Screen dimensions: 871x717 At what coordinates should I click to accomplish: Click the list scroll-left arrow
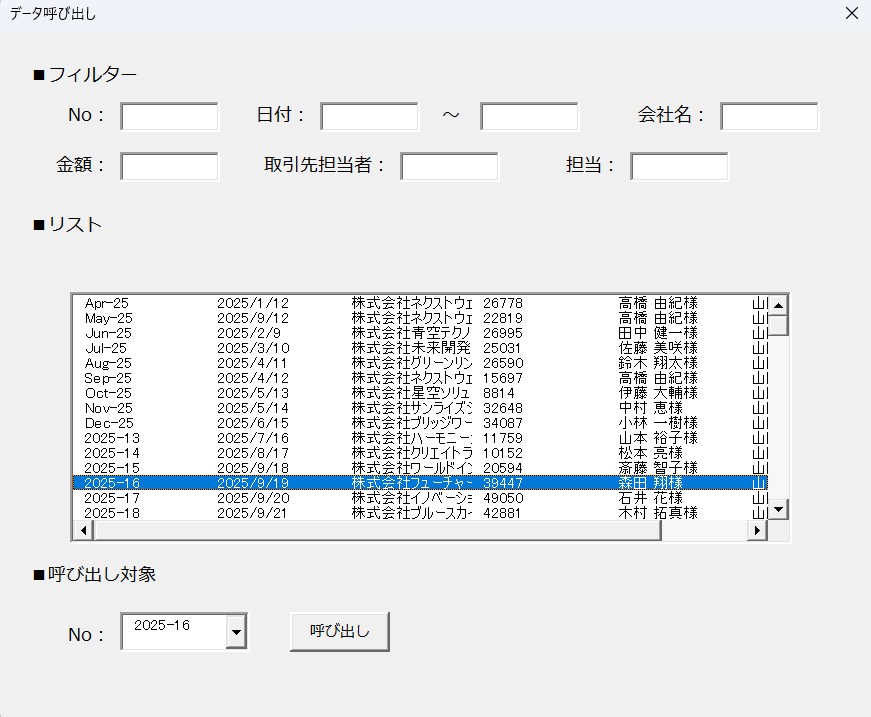83,530
